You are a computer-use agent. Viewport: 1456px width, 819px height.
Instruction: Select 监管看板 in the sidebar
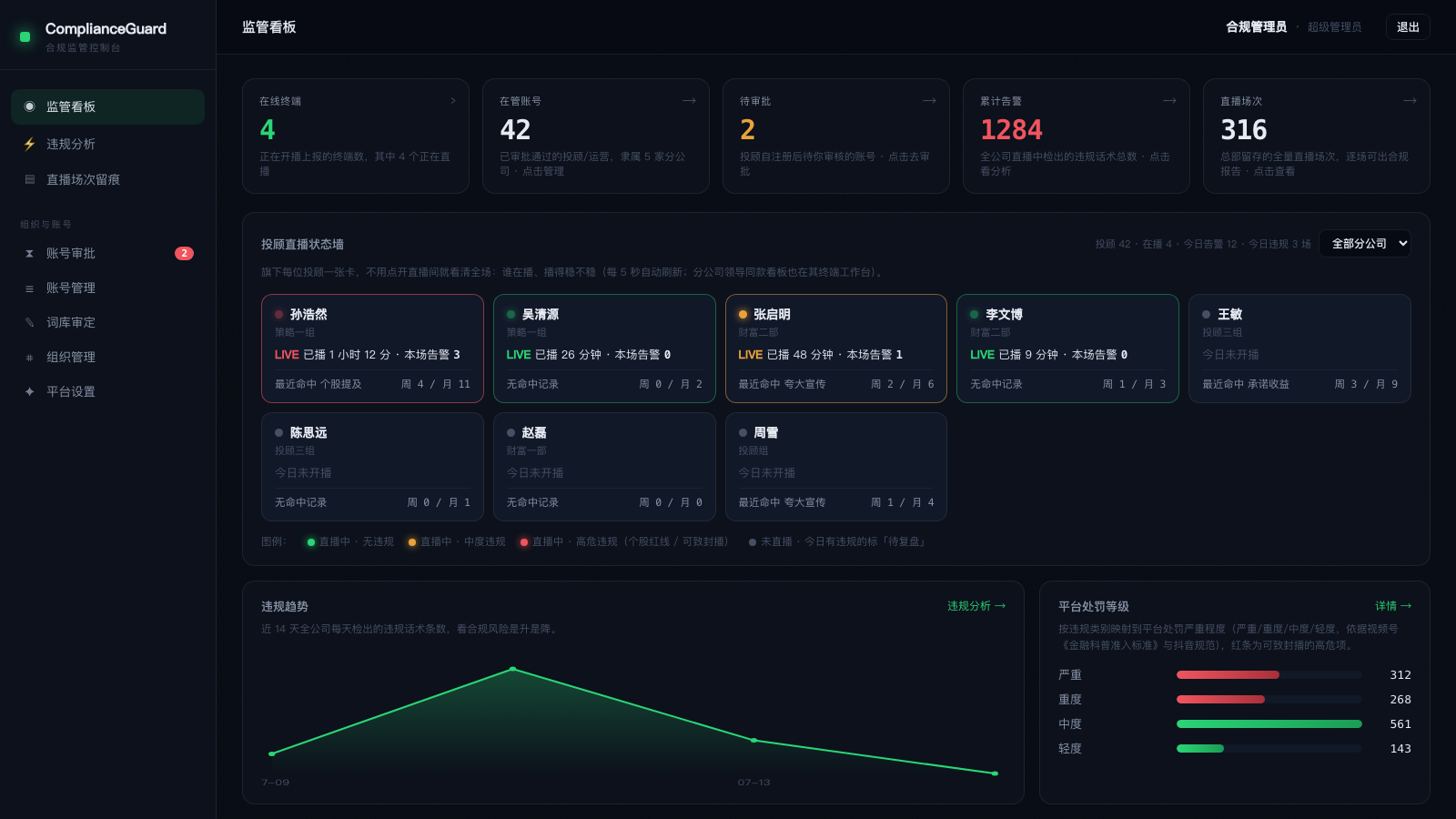107,106
